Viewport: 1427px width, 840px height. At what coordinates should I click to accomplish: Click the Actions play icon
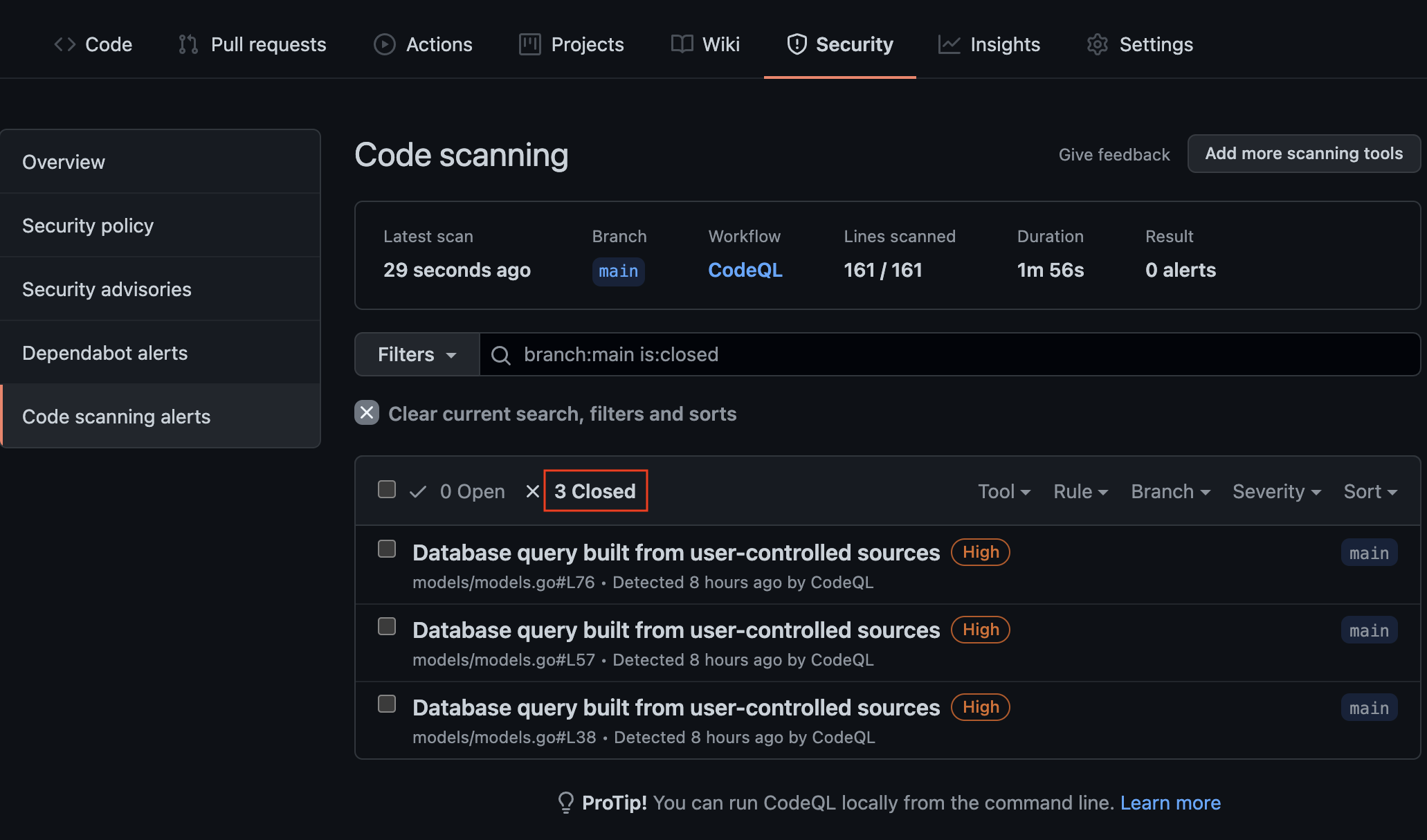384,44
